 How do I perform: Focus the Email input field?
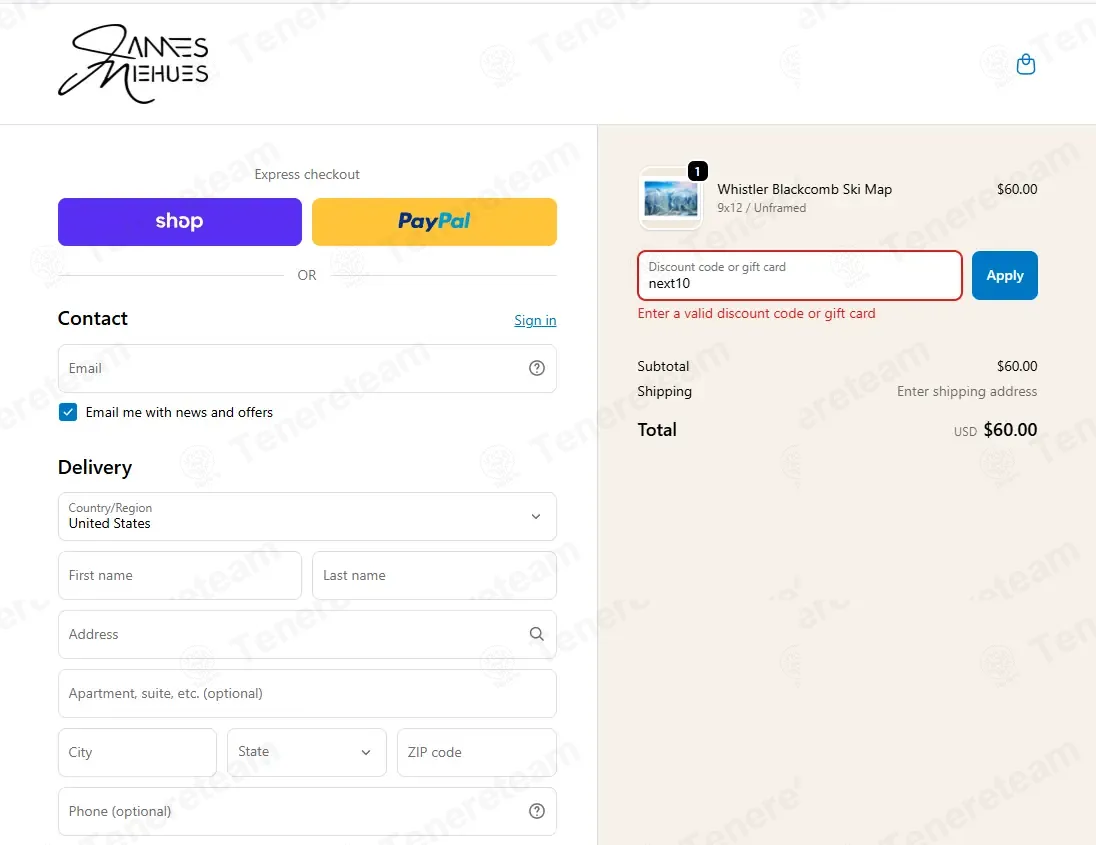[x=307, y=368]
